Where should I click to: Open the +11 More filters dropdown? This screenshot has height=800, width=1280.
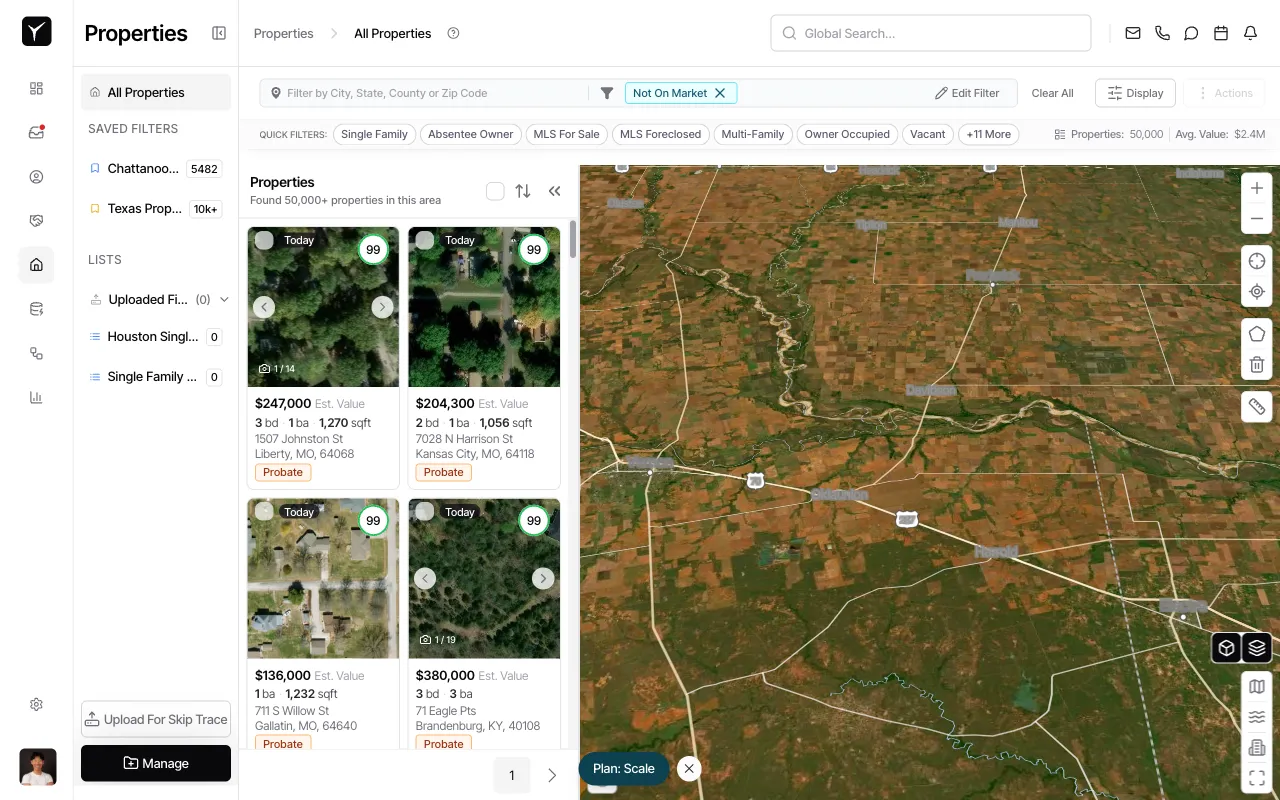(x=988, y=134)
